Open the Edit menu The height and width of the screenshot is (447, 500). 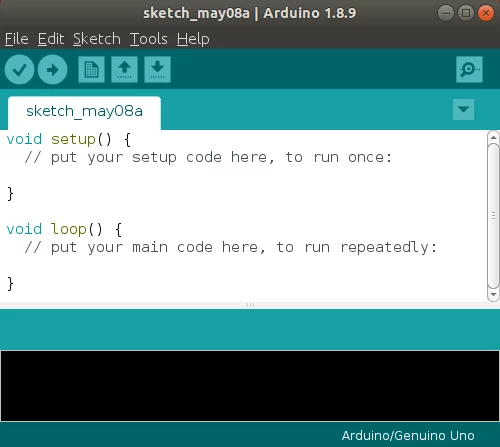coord(51,39)
